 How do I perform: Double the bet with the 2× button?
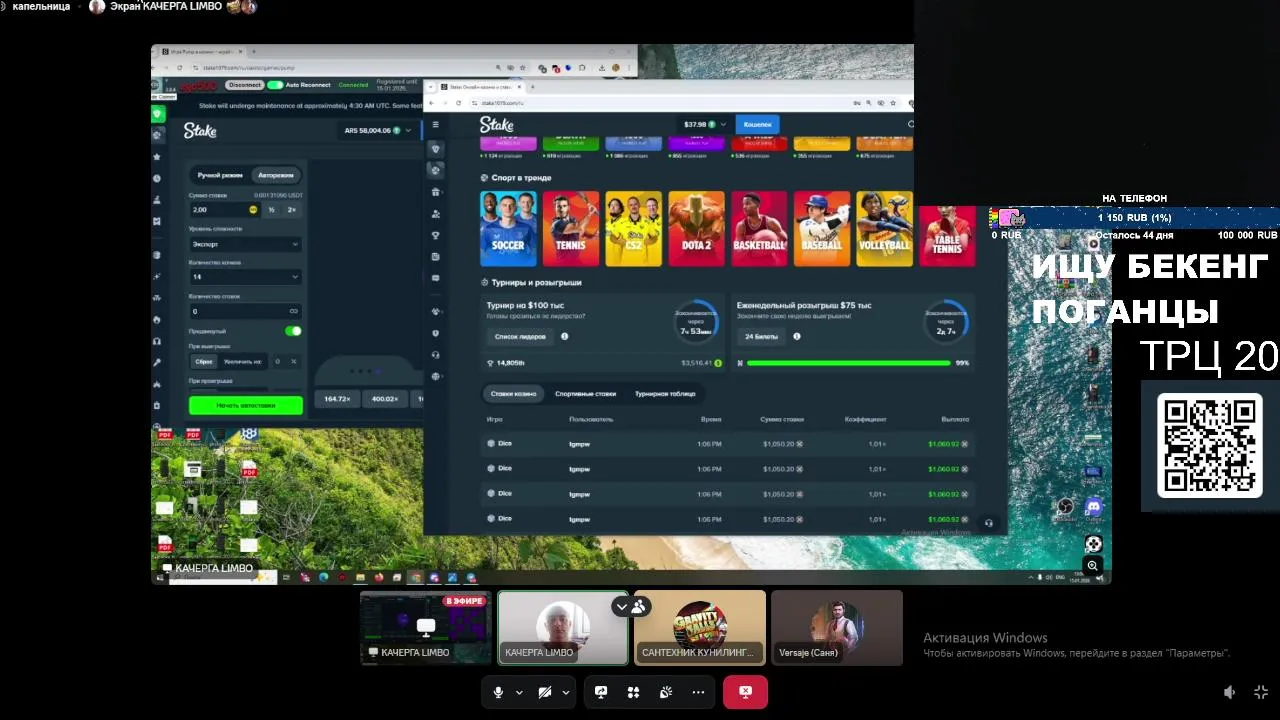[292, 210]
